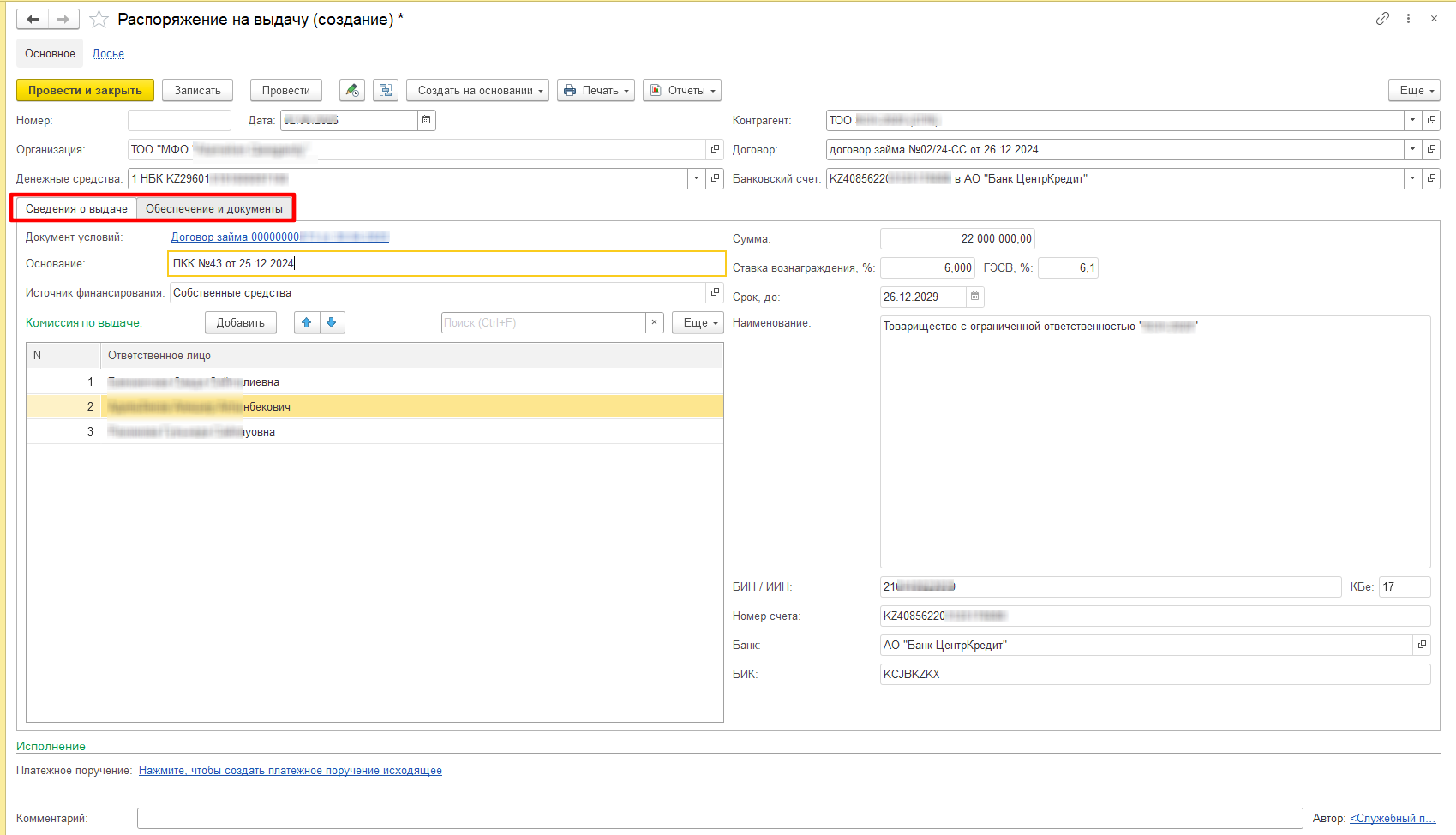Click the N column header
Image resolution: width=1456 pixels, height=835 pixels.
click(63, 355)
